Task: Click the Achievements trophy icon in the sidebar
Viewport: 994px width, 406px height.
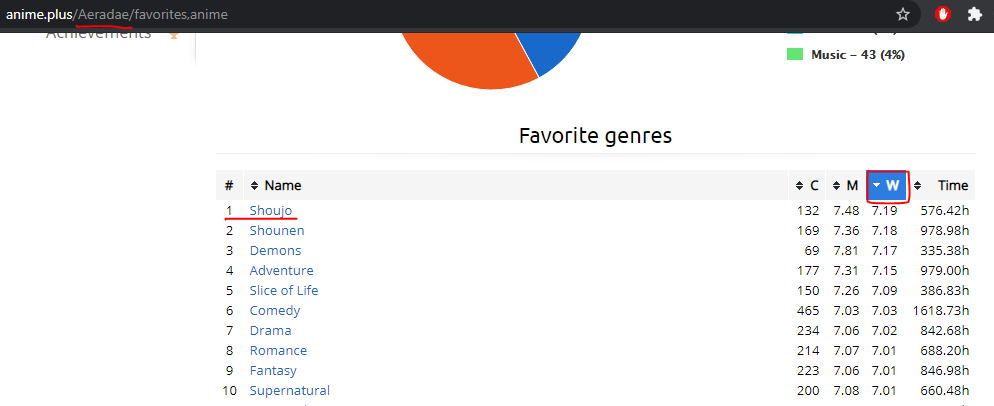Action: pos(174,35)
